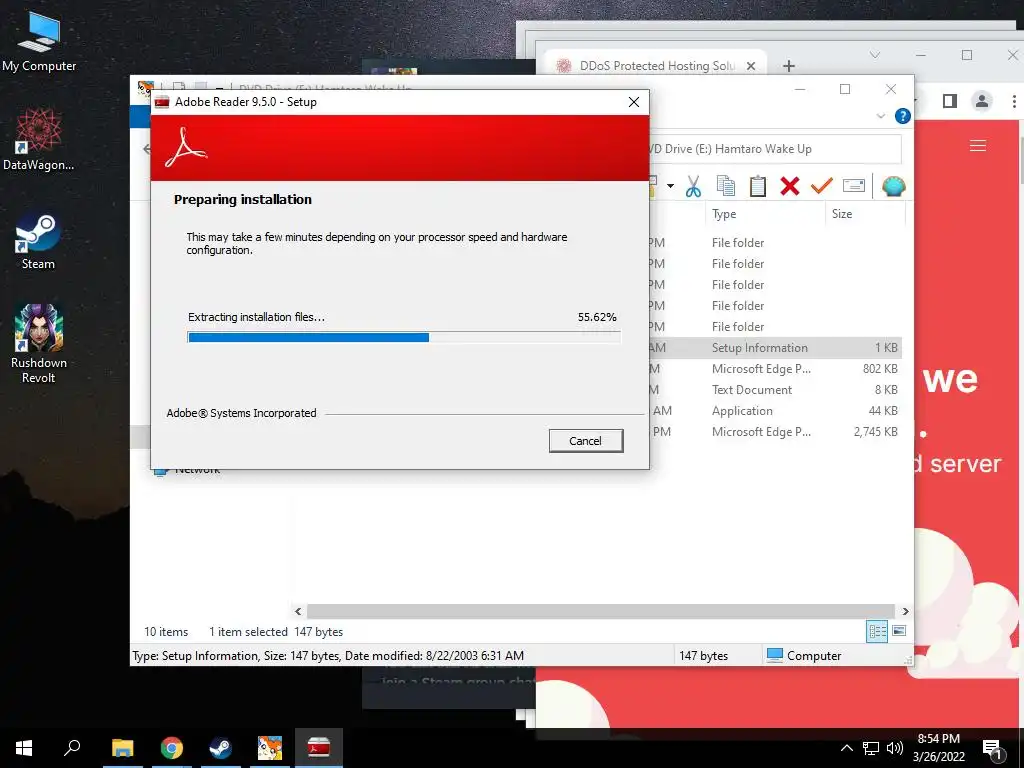The height and width of the screenshot is (768, 1024).
Task: Launch Rushdown Revolt from the desktop
Action: click(x=39, y=343)
